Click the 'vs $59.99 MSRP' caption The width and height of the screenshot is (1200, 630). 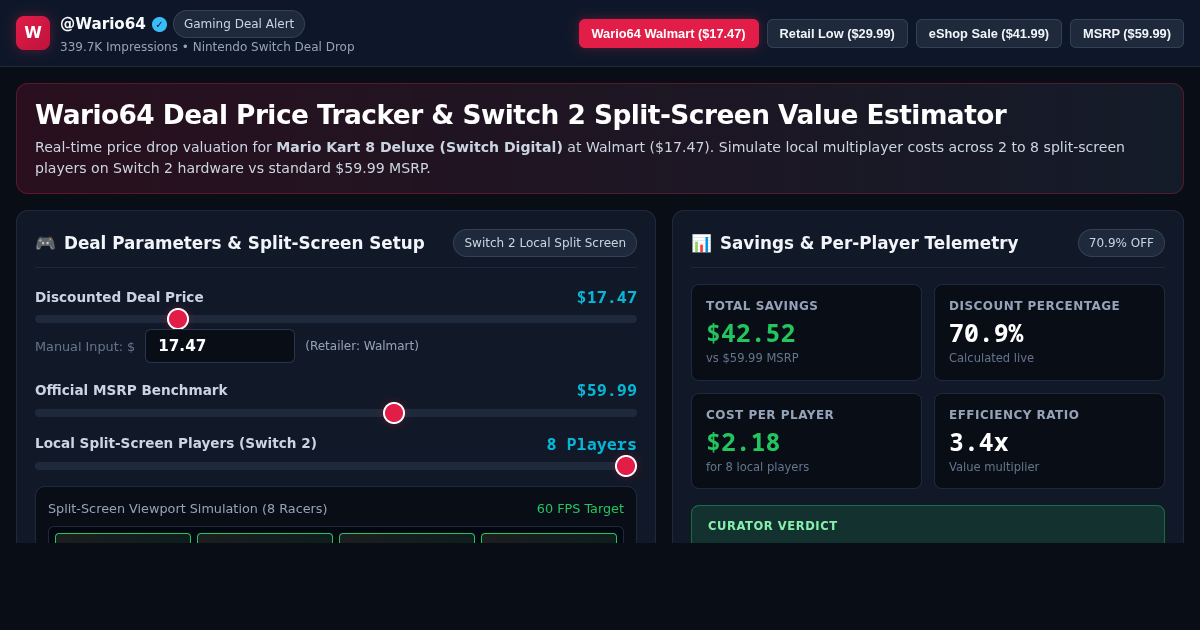pos(752,358)
